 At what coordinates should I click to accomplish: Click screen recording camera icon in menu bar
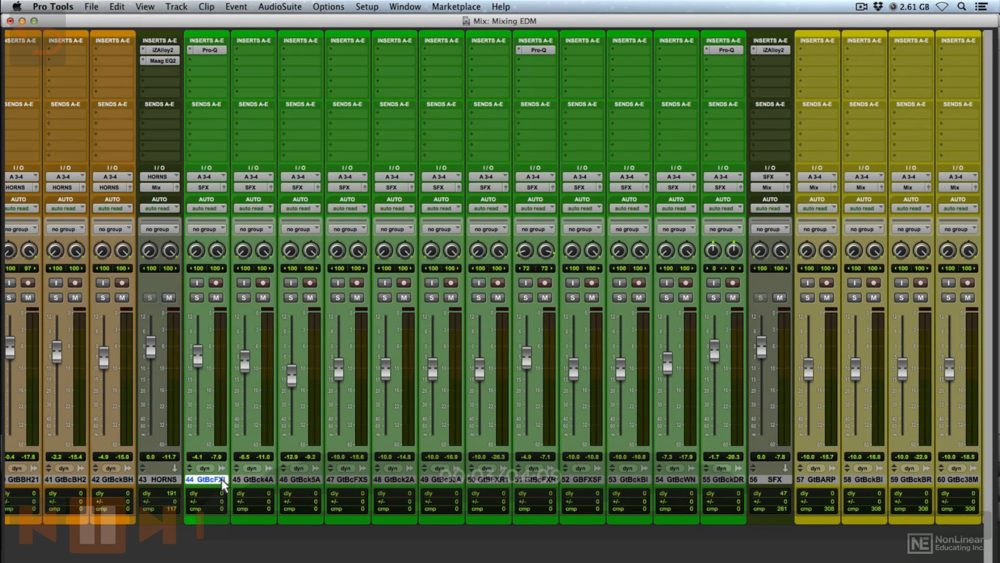(x=861, y=6)
